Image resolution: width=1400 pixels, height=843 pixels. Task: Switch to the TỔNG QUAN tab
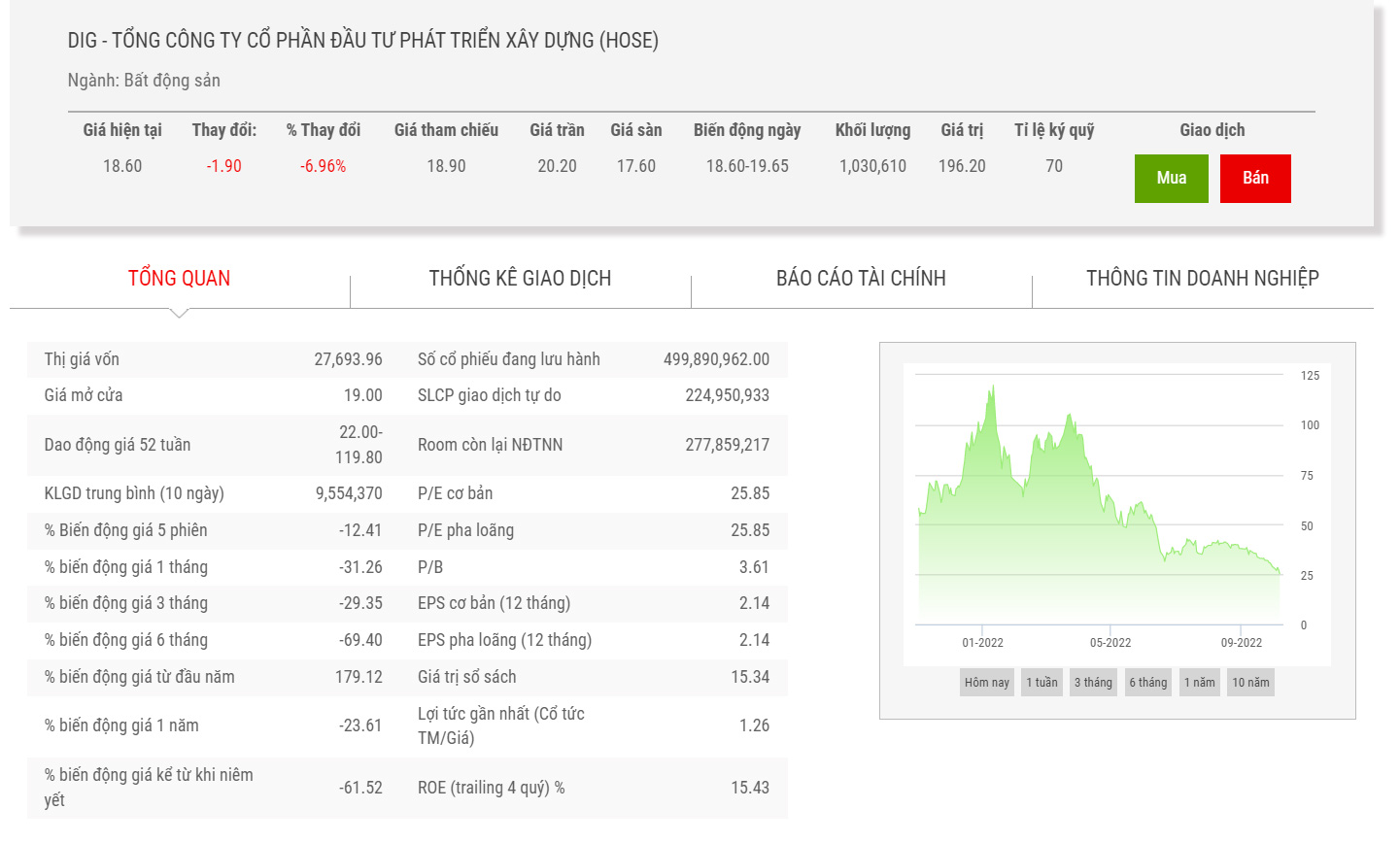(179, 279)
